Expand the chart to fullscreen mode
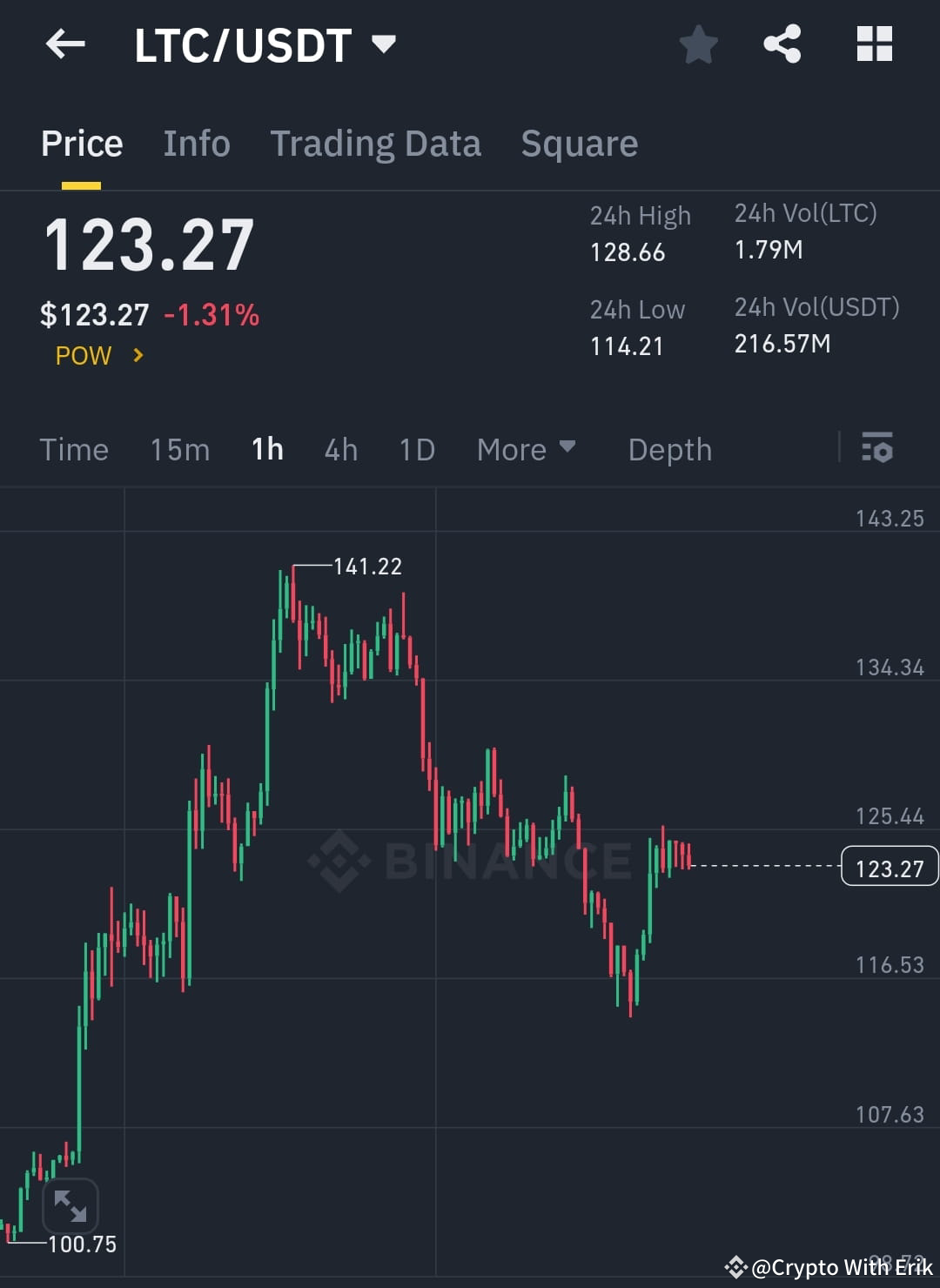This screenshot has height=1288, width=940. click(x=70, y=1207)
